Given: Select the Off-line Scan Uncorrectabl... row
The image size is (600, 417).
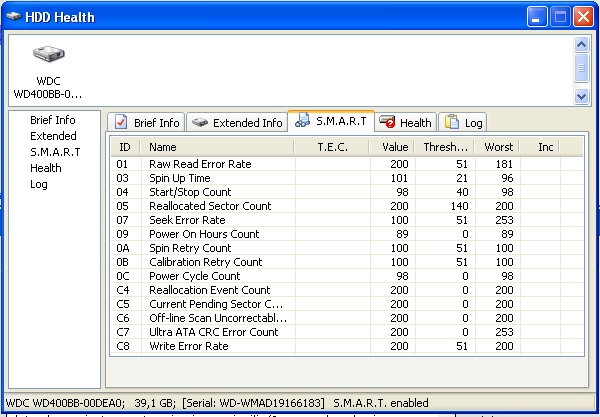Looking at the screenshot, I should click(x=347, y=318).
